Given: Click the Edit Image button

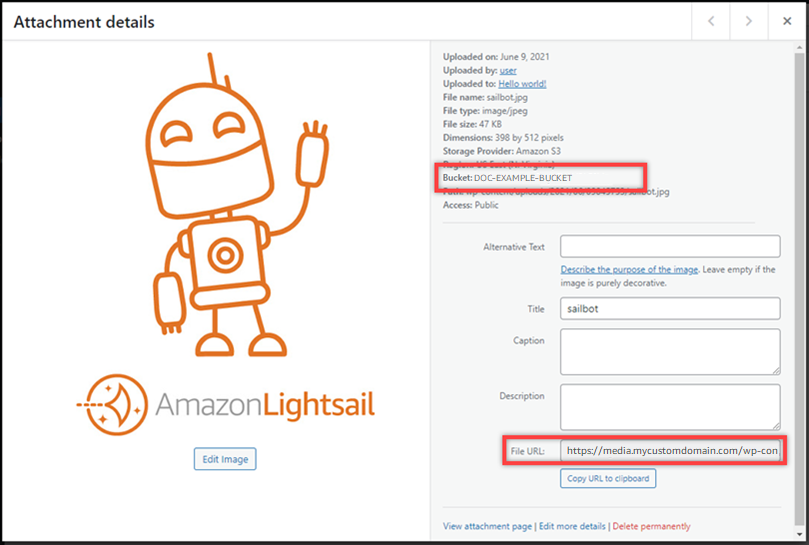Looking at the screenshot, I should (225, 459).
